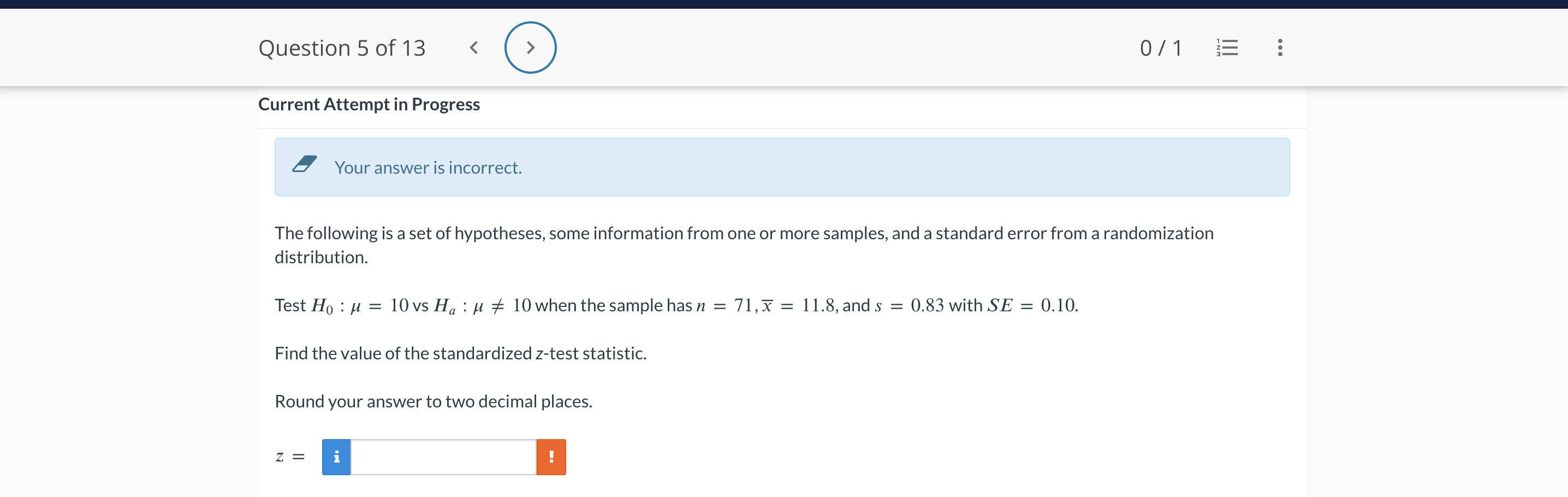Select the Question 5 of 13 header label
Screen dimensions: 1568x497
[x=342, y=48]
